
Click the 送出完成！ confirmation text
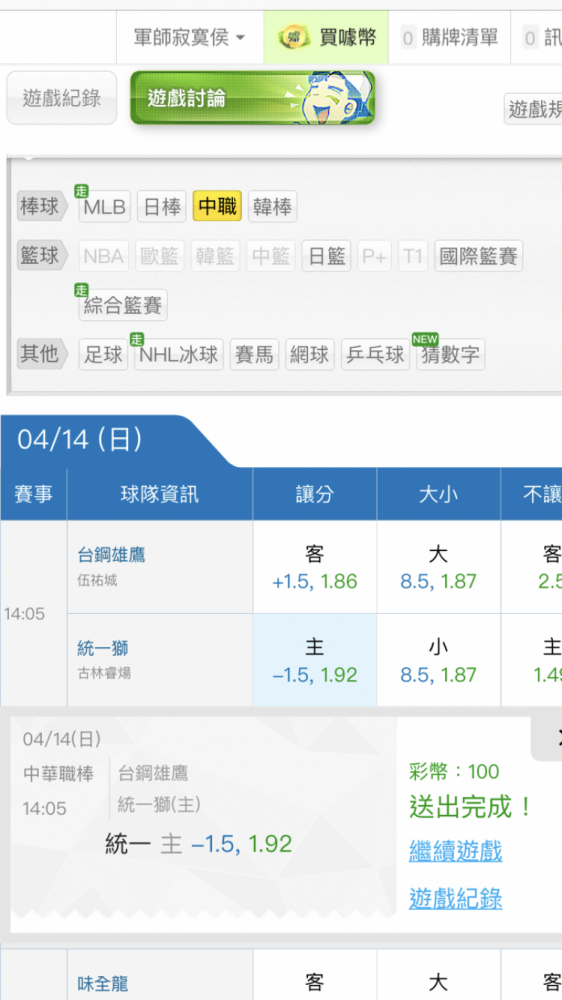(471, 807)
